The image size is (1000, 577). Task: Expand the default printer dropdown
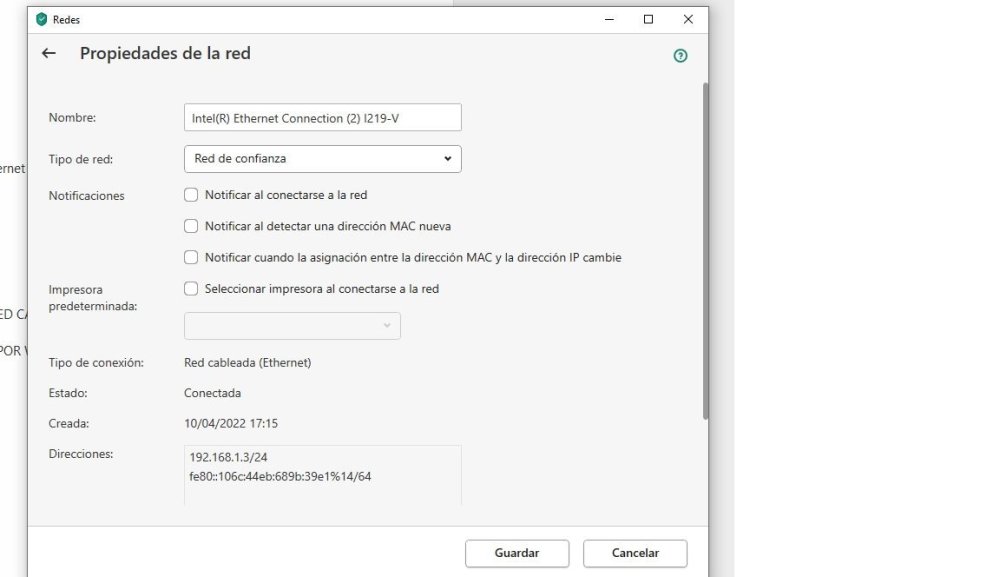(292, 326)
